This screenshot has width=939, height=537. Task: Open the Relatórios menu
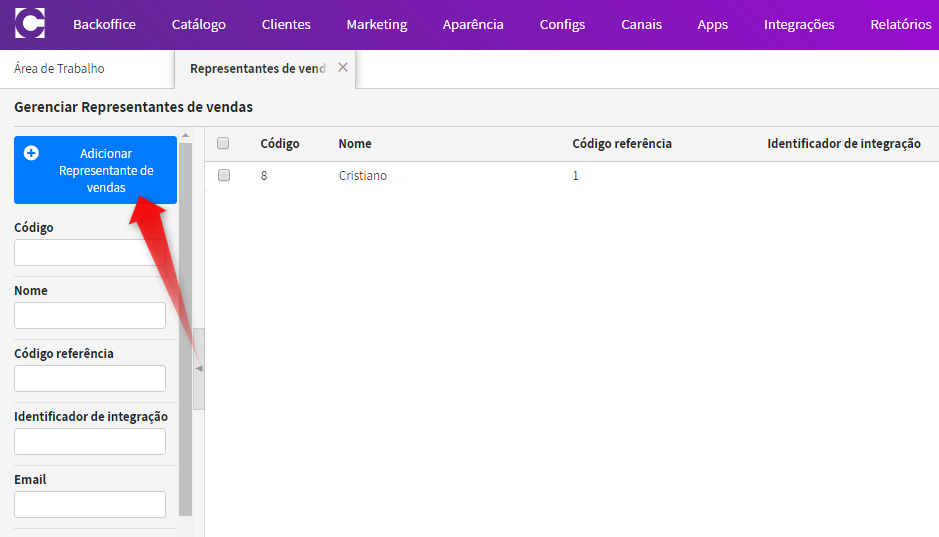[901, 25]
